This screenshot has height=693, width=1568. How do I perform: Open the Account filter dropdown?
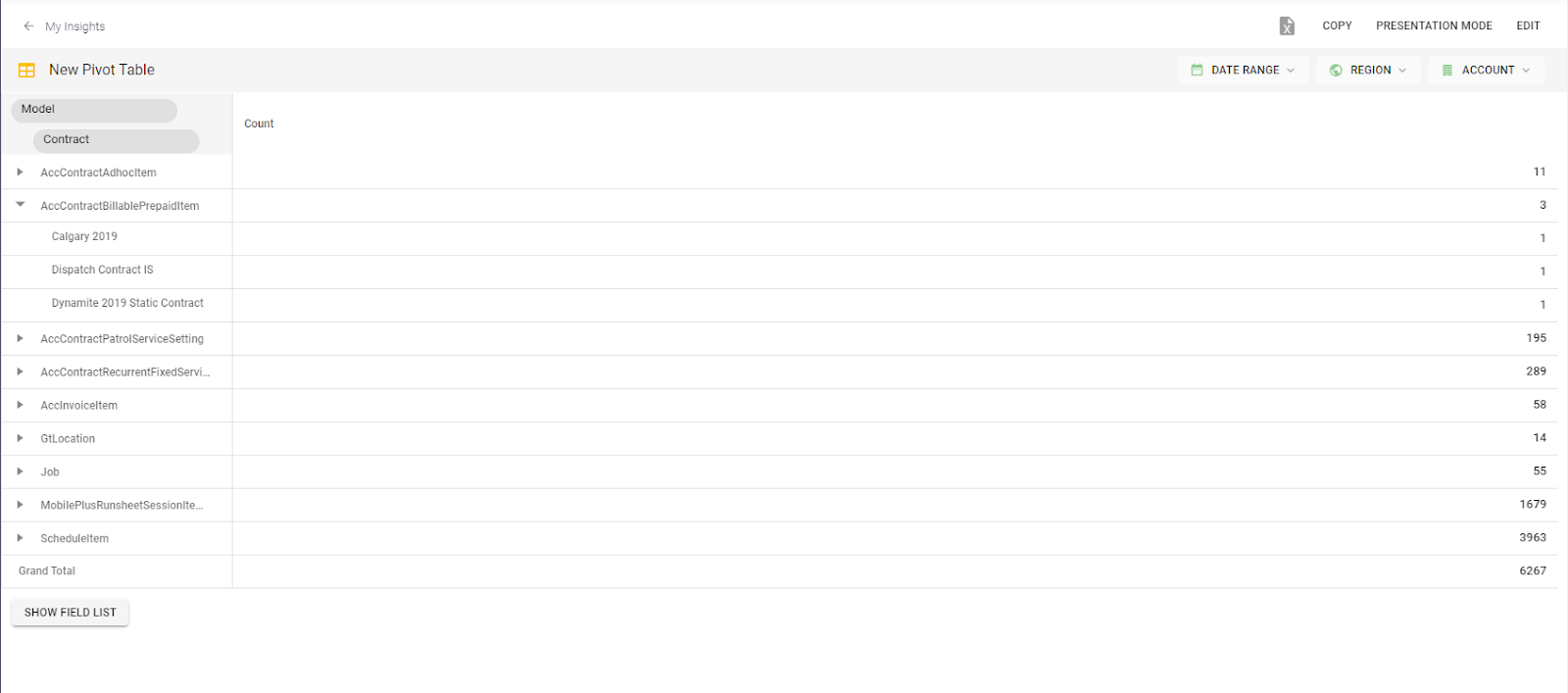[x=1486, y=70]
